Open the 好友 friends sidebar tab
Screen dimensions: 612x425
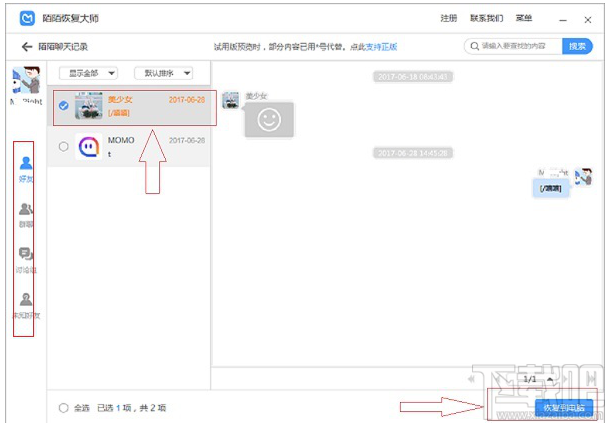(26, 169)
